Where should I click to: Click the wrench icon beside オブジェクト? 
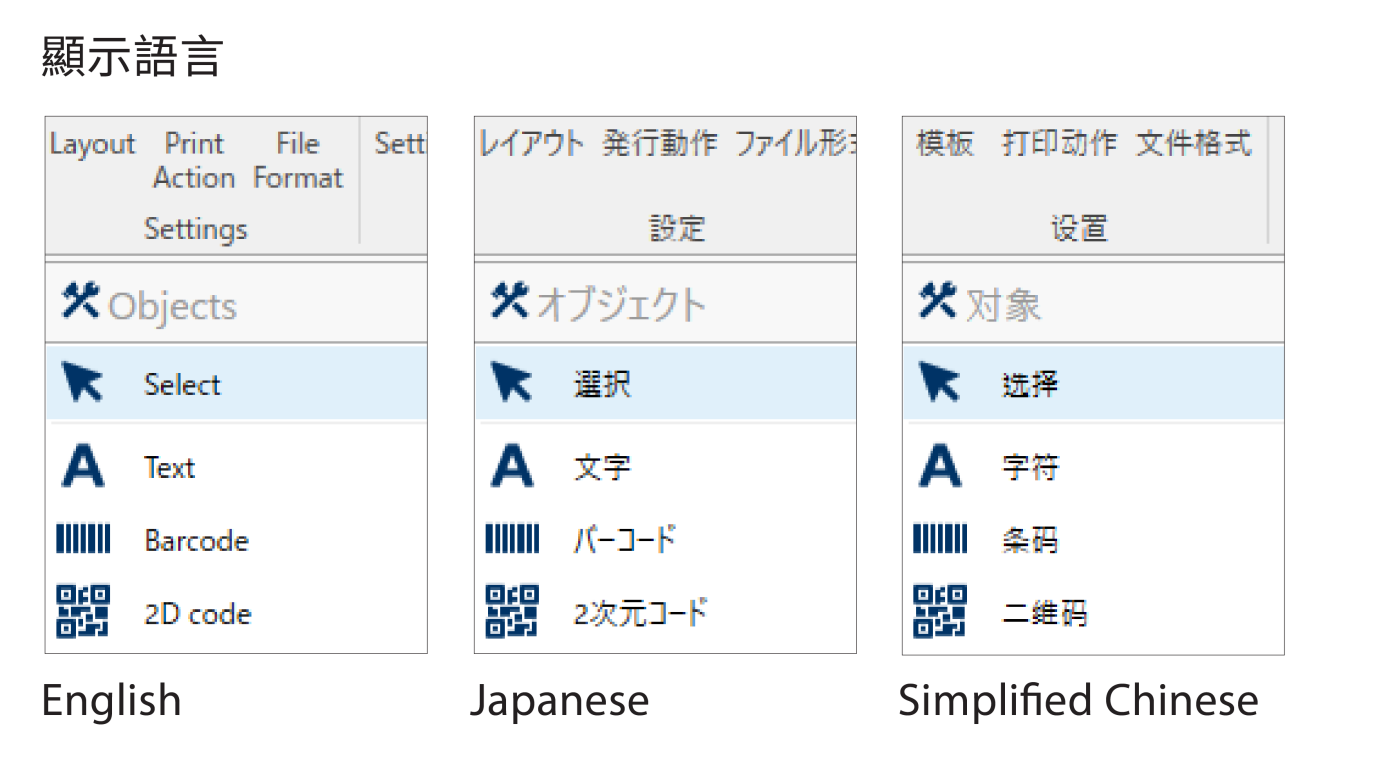[x=509, y=301]
